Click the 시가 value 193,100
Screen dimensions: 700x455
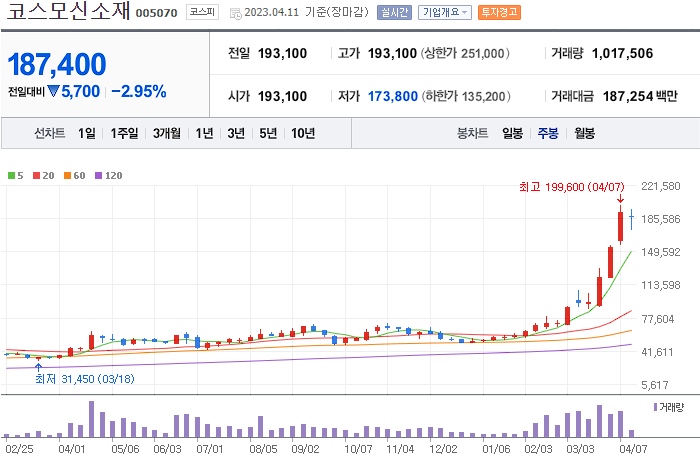[x=283, y=96]
